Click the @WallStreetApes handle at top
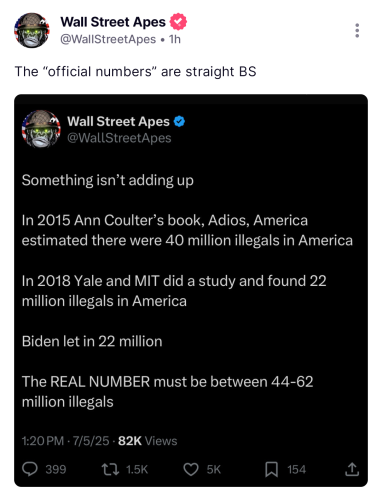The height and width of the screenshot is (500, 382). pyautogui.click(x=108, y=39)
